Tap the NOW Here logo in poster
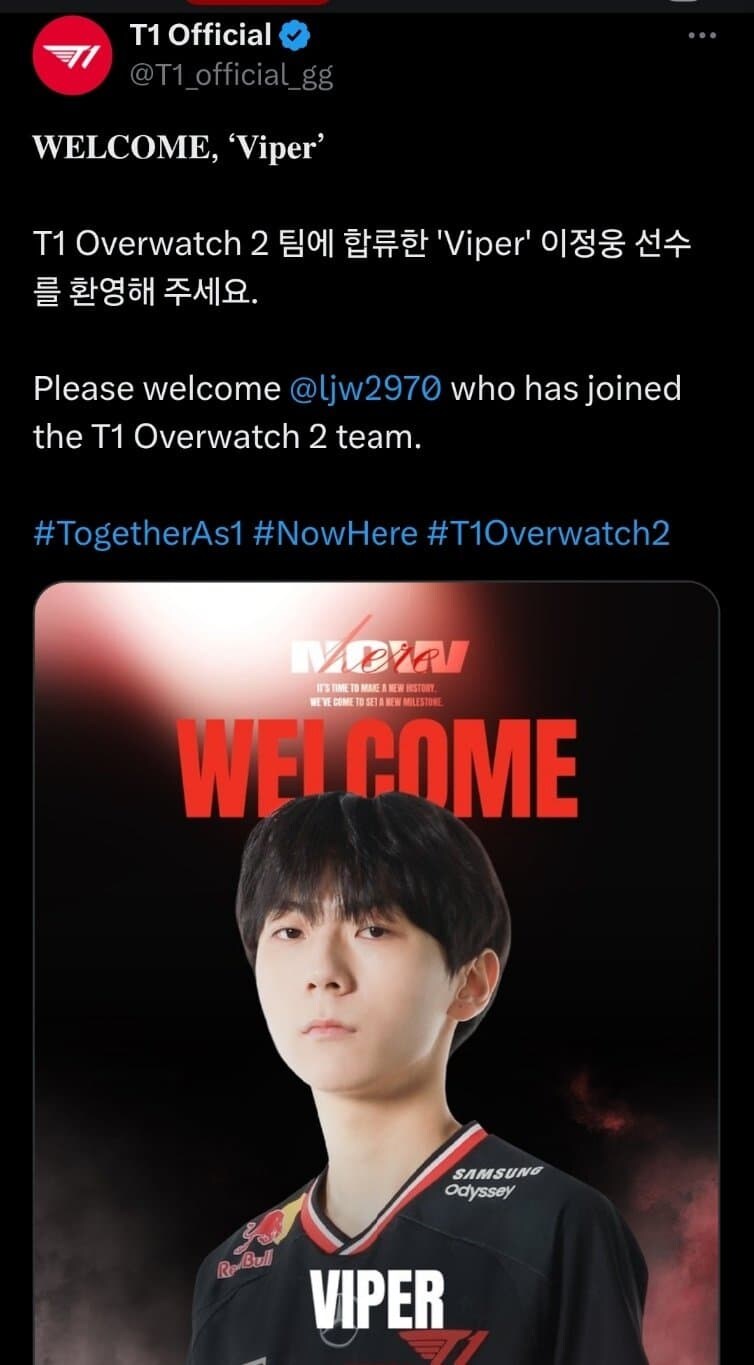This screenshot has height=1365, width=754. pos(377,655)
